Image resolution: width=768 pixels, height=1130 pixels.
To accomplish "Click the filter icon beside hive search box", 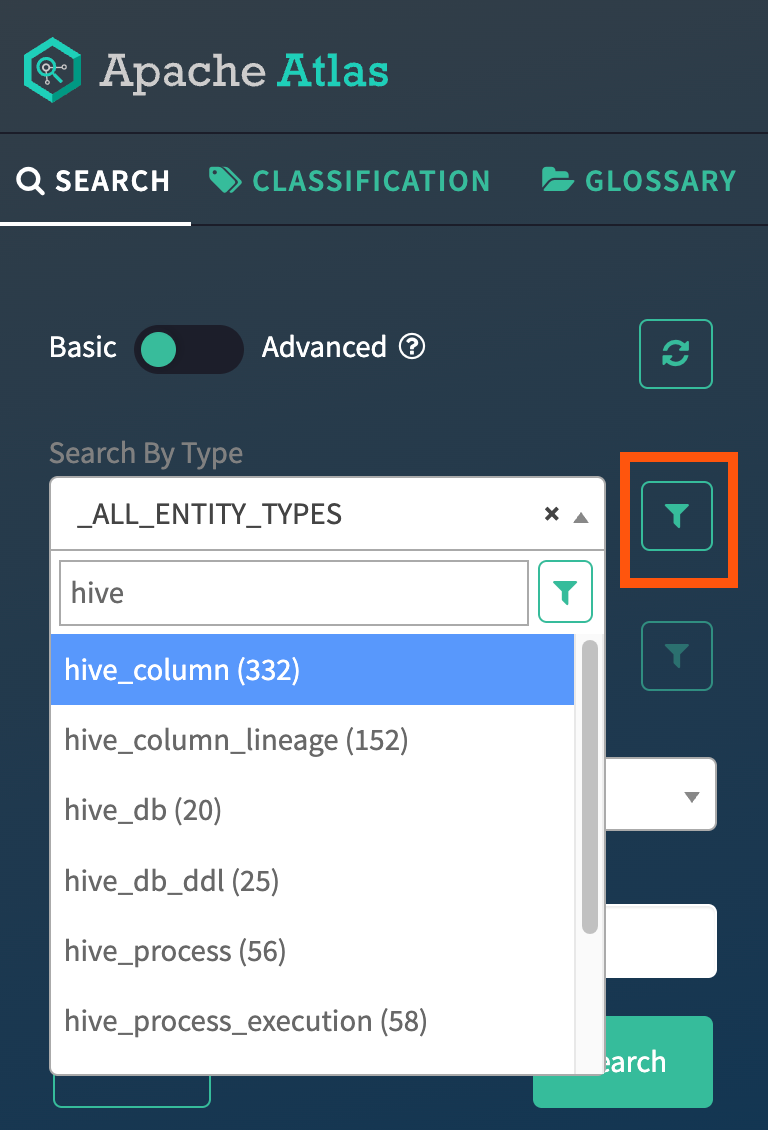I will pyautogui.click(x=566, y=592).
